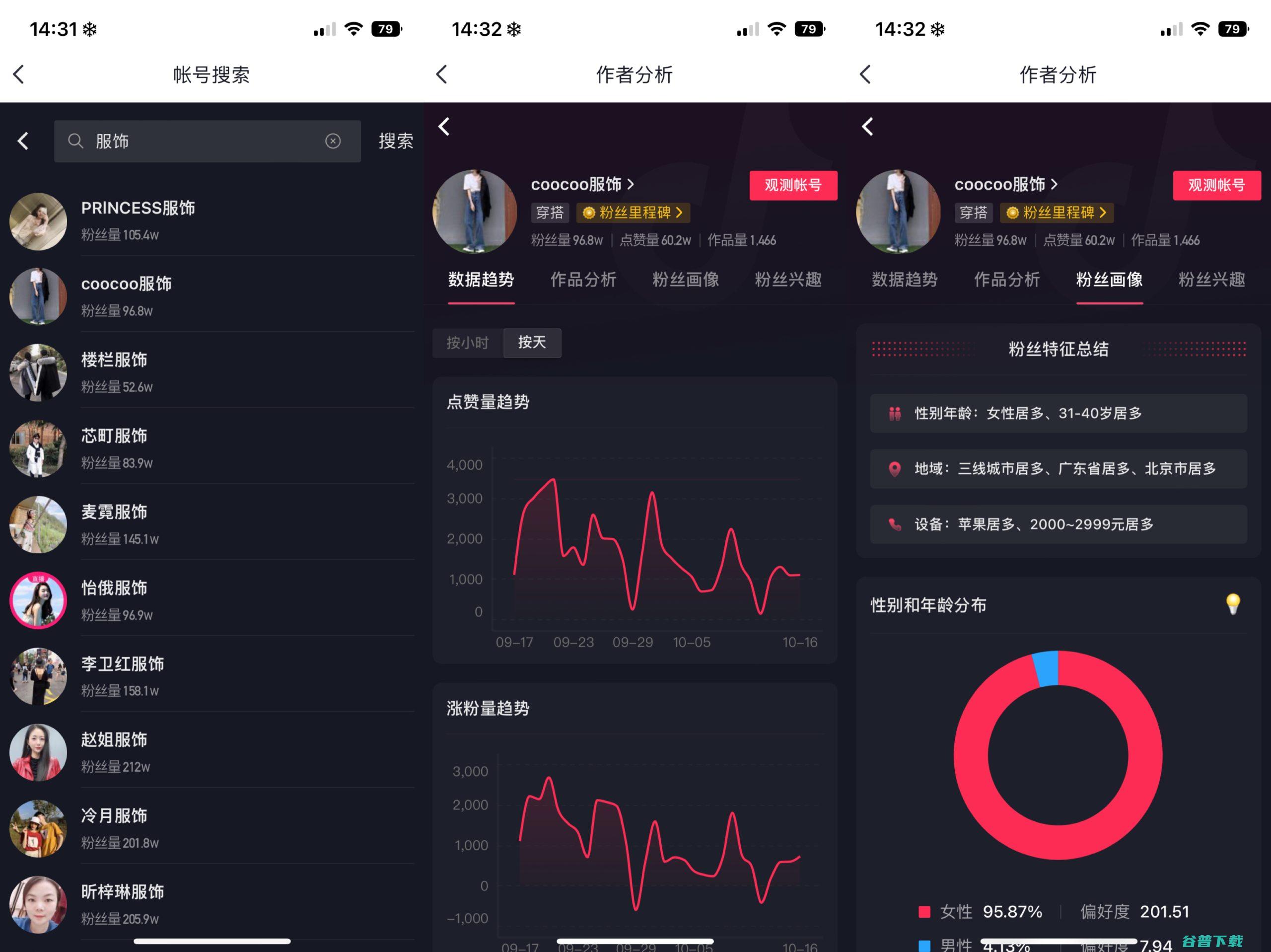The width and height of the screenshot is (1271, 952).
Task: Tap 观测帐号 in the 数据趋势 panel
Action: coord(793,185)
